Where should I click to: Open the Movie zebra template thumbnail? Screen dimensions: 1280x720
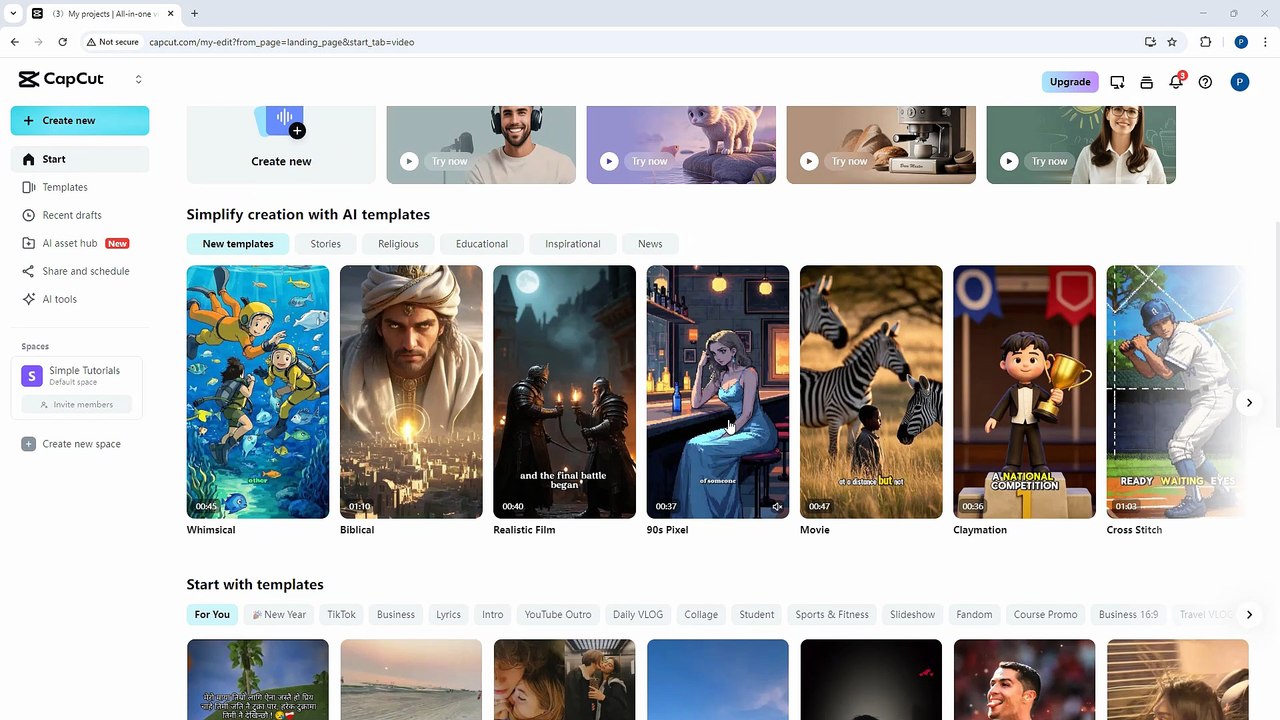click(871, 392)
